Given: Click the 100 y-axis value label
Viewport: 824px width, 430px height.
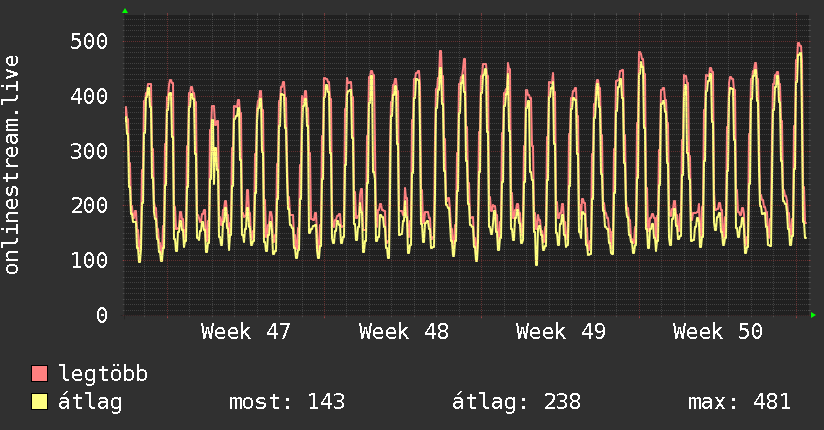Looking at the screenshot, I should coord(89,260).
